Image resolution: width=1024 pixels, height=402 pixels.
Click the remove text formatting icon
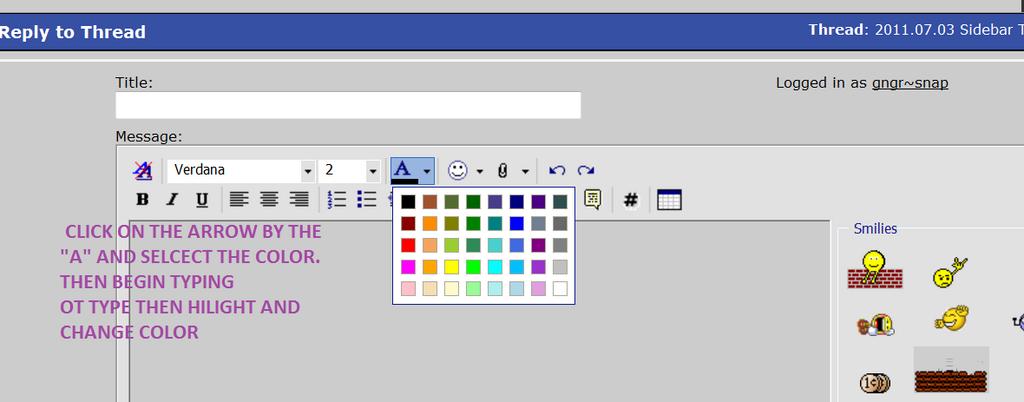click(x=143, y=171)
